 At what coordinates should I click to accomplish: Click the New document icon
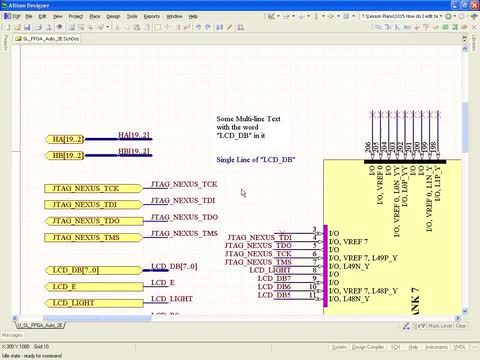click(x=7, y=27)
